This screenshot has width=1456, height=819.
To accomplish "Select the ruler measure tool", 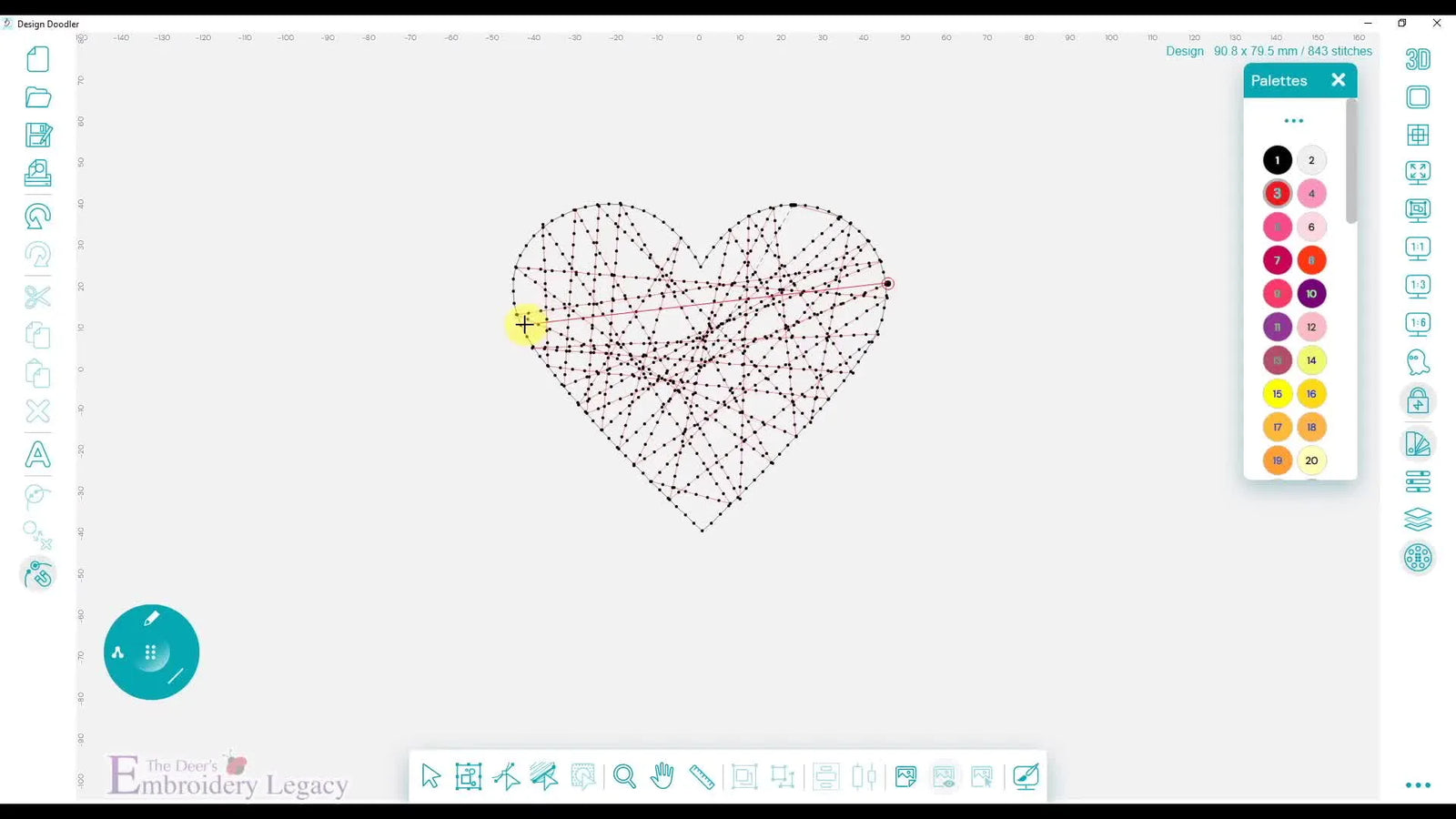I will 702,776.
